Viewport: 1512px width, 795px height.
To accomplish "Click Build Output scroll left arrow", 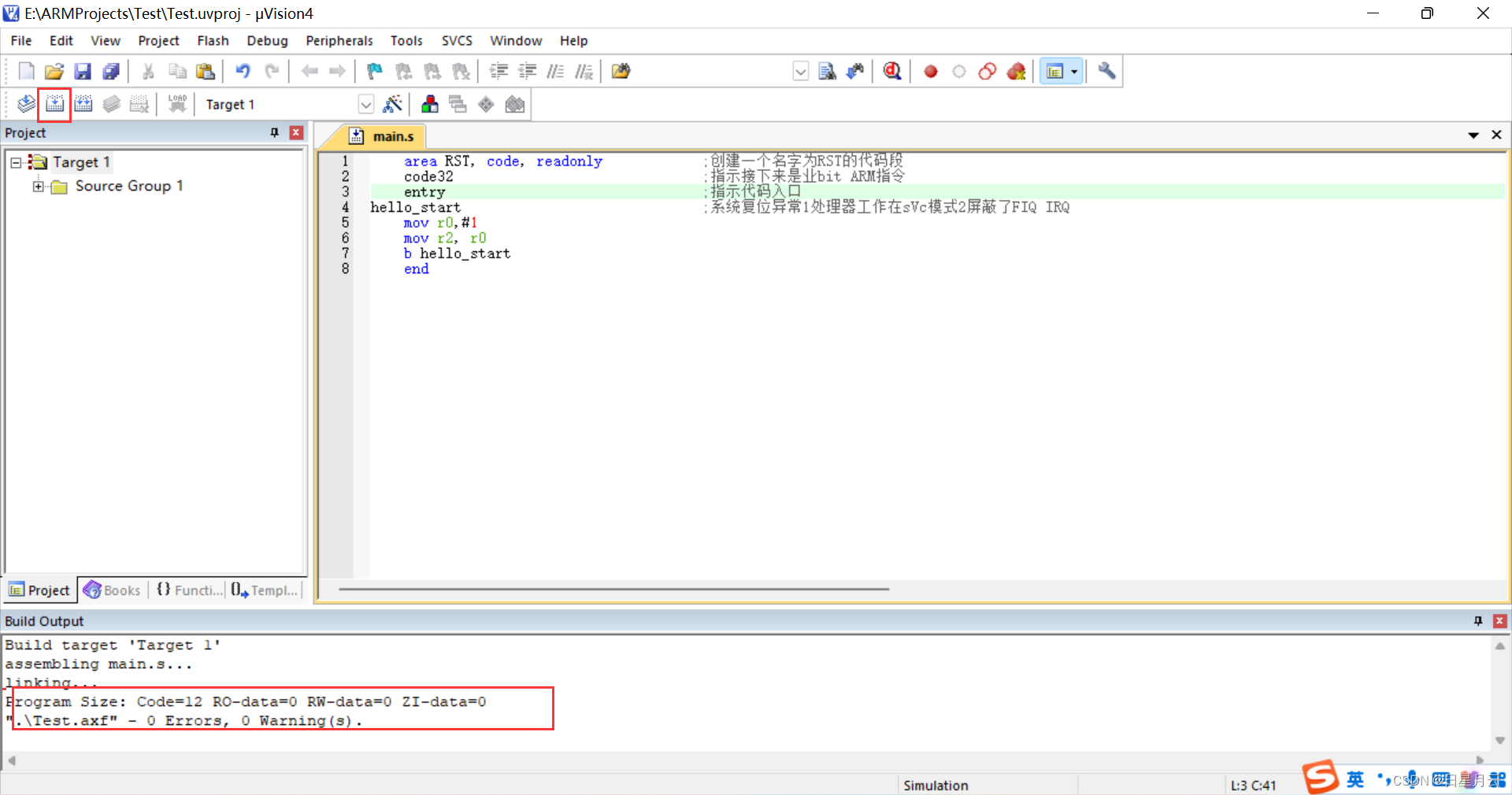I will coord(12,760).
